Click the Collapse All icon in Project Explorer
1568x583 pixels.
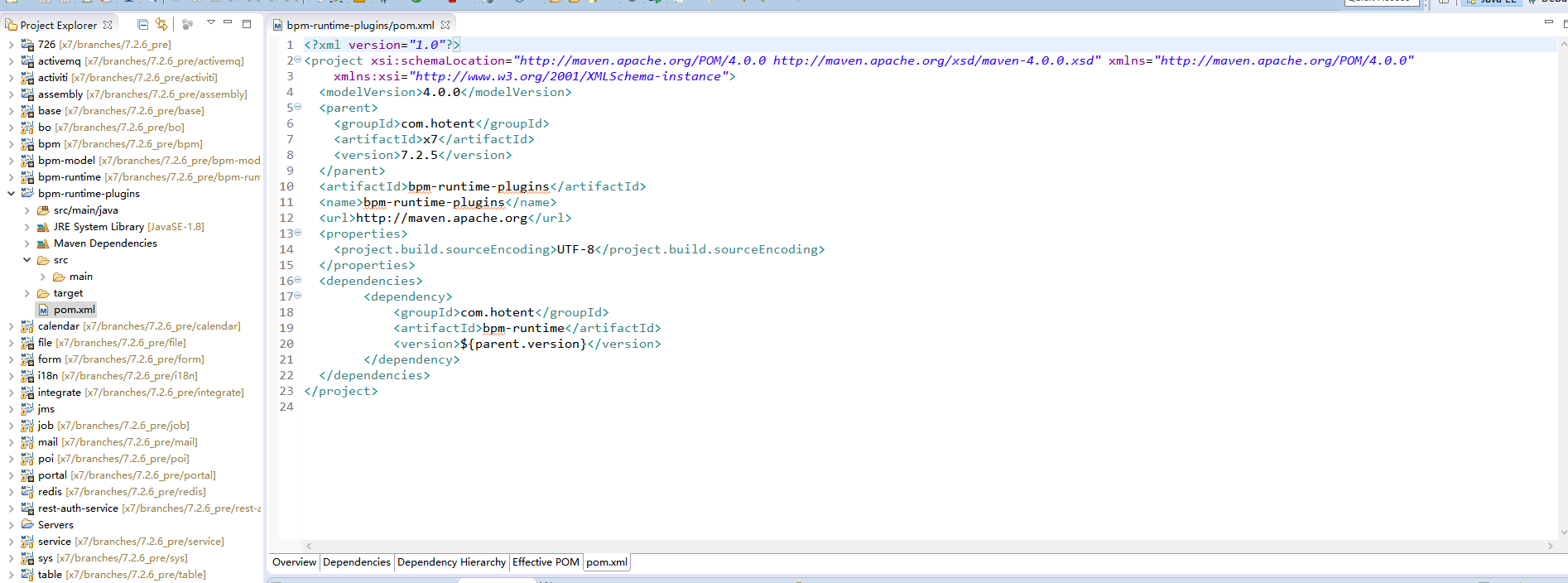click(142, 25)
